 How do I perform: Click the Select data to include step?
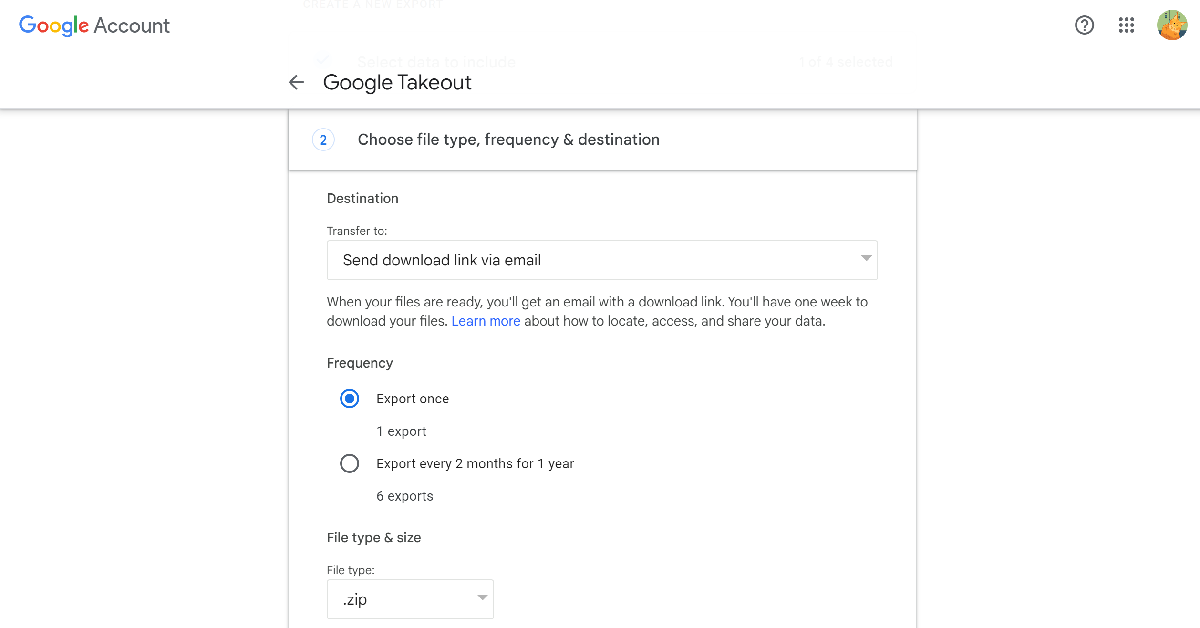coord(436,62)
